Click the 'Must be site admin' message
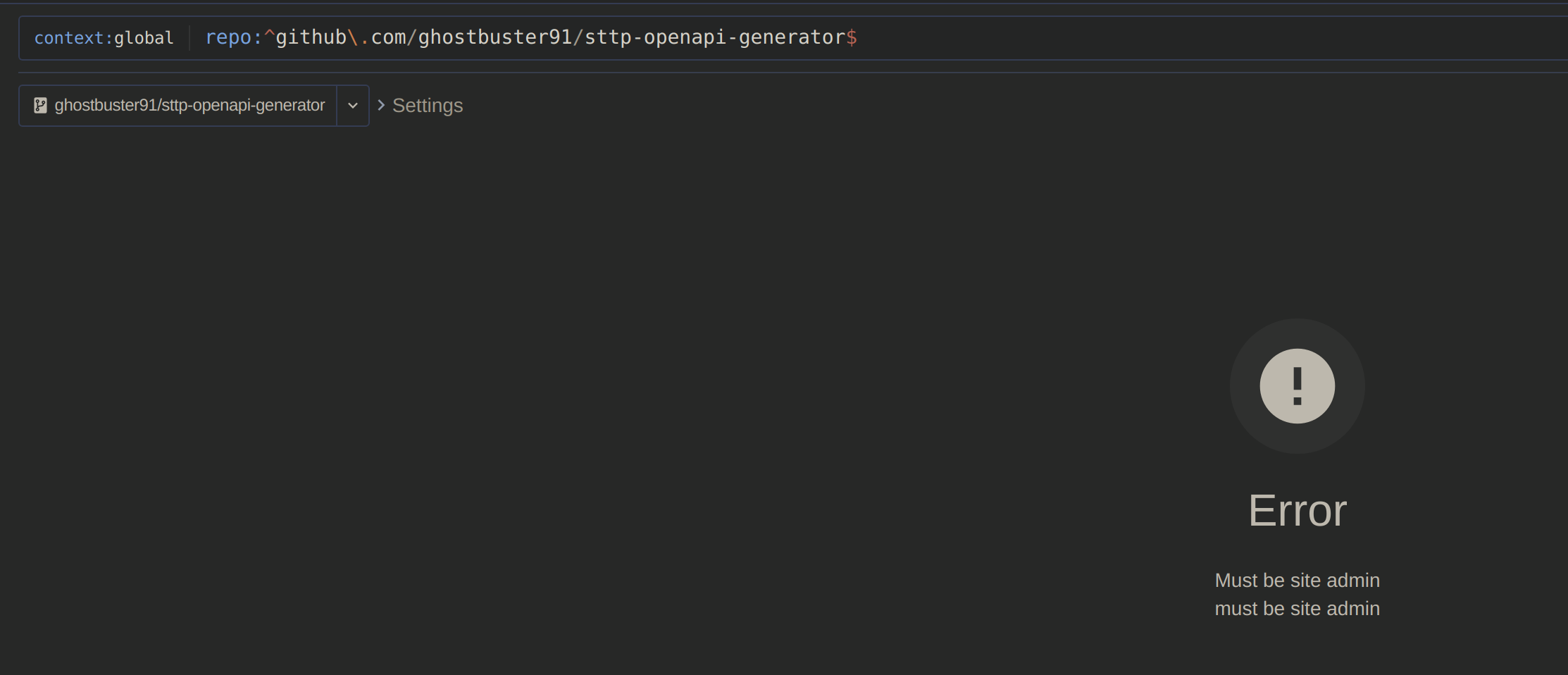This screenshot has width=1568, height=675. [1297, 580]
